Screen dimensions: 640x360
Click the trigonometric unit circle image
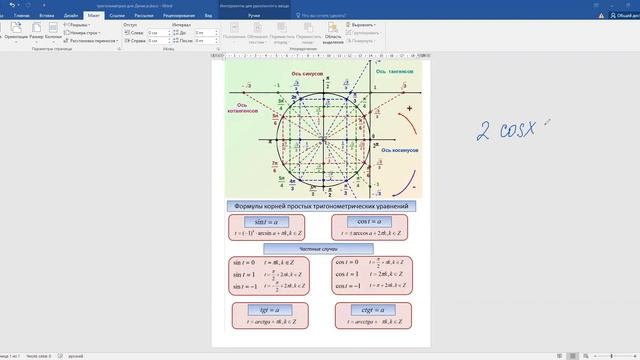click(x=323, y=129)
